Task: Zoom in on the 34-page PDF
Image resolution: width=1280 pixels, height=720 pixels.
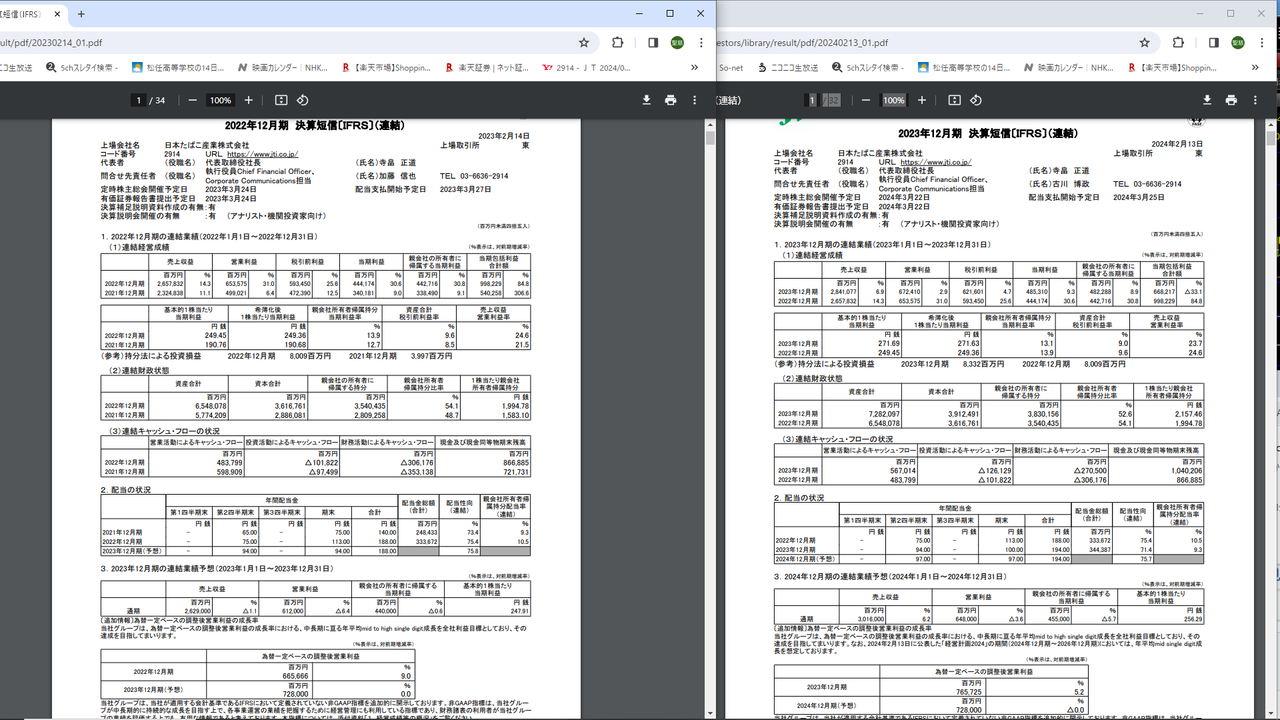Action: click(x=249, y=100)
